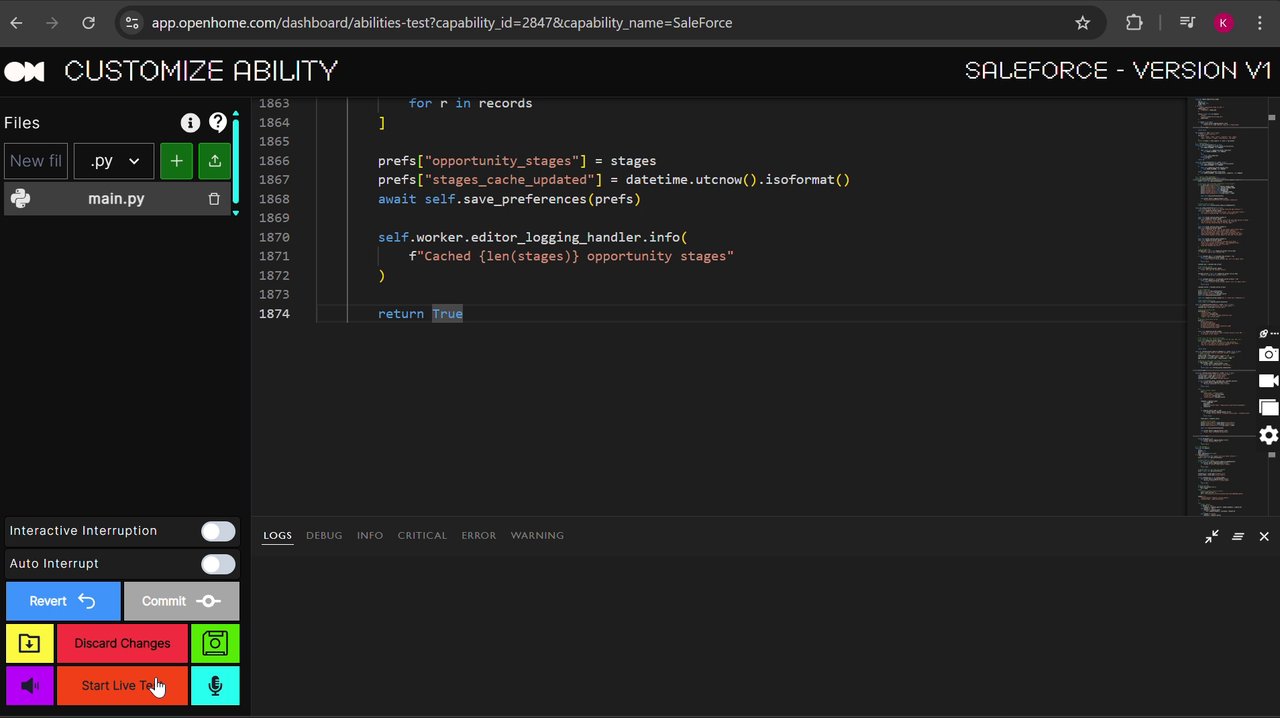Open the .py file extension dropdown
Viewport: 1280px width, 718px height.
tap(114, 161)
